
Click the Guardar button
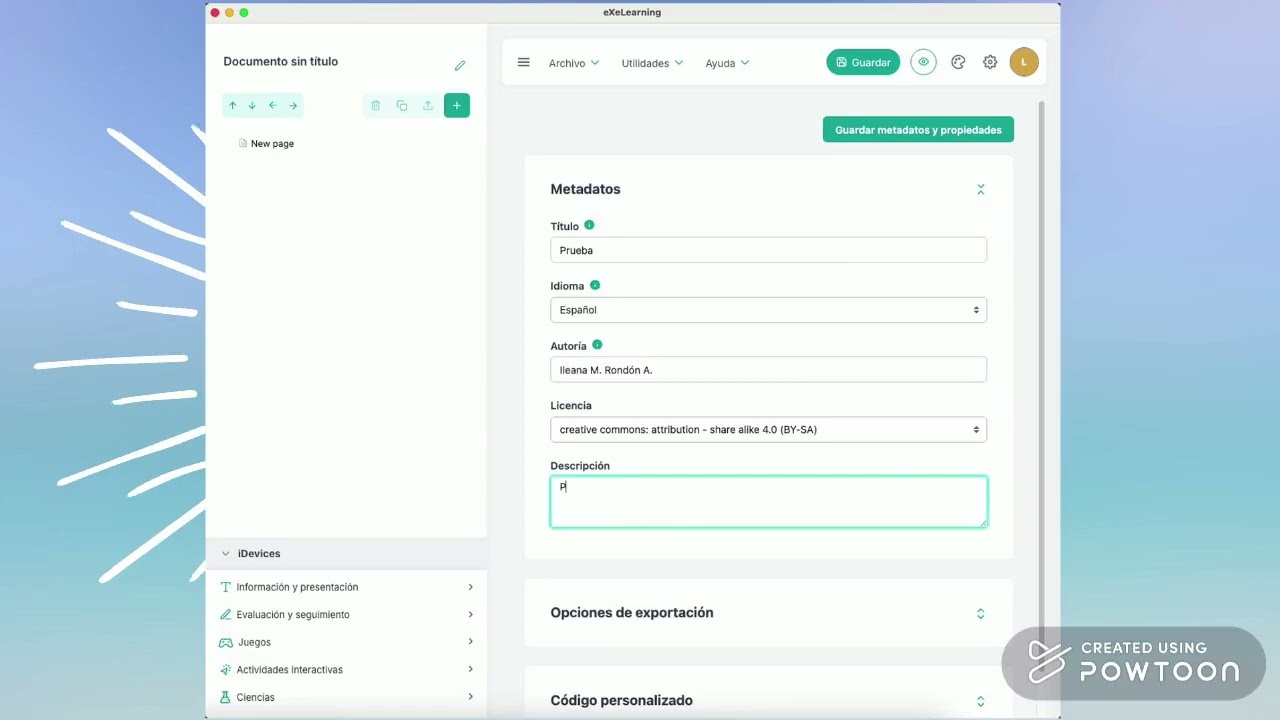pos(863,62)
